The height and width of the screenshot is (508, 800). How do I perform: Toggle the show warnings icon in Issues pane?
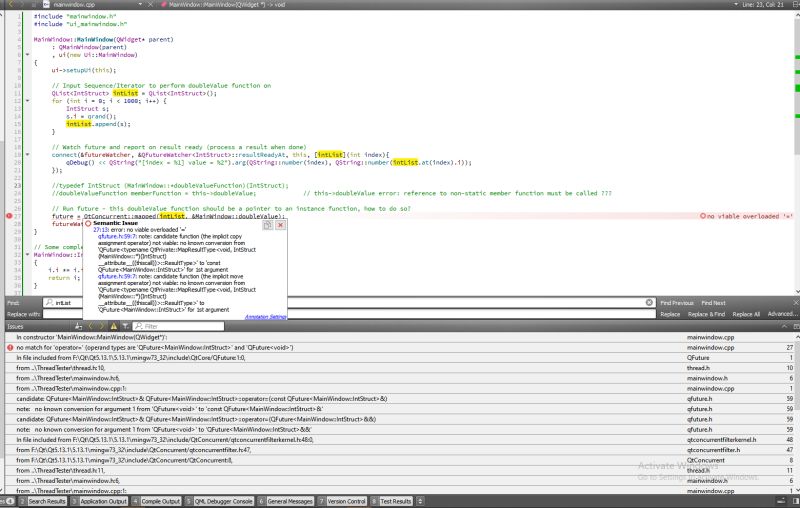click(x=114, y=326)
